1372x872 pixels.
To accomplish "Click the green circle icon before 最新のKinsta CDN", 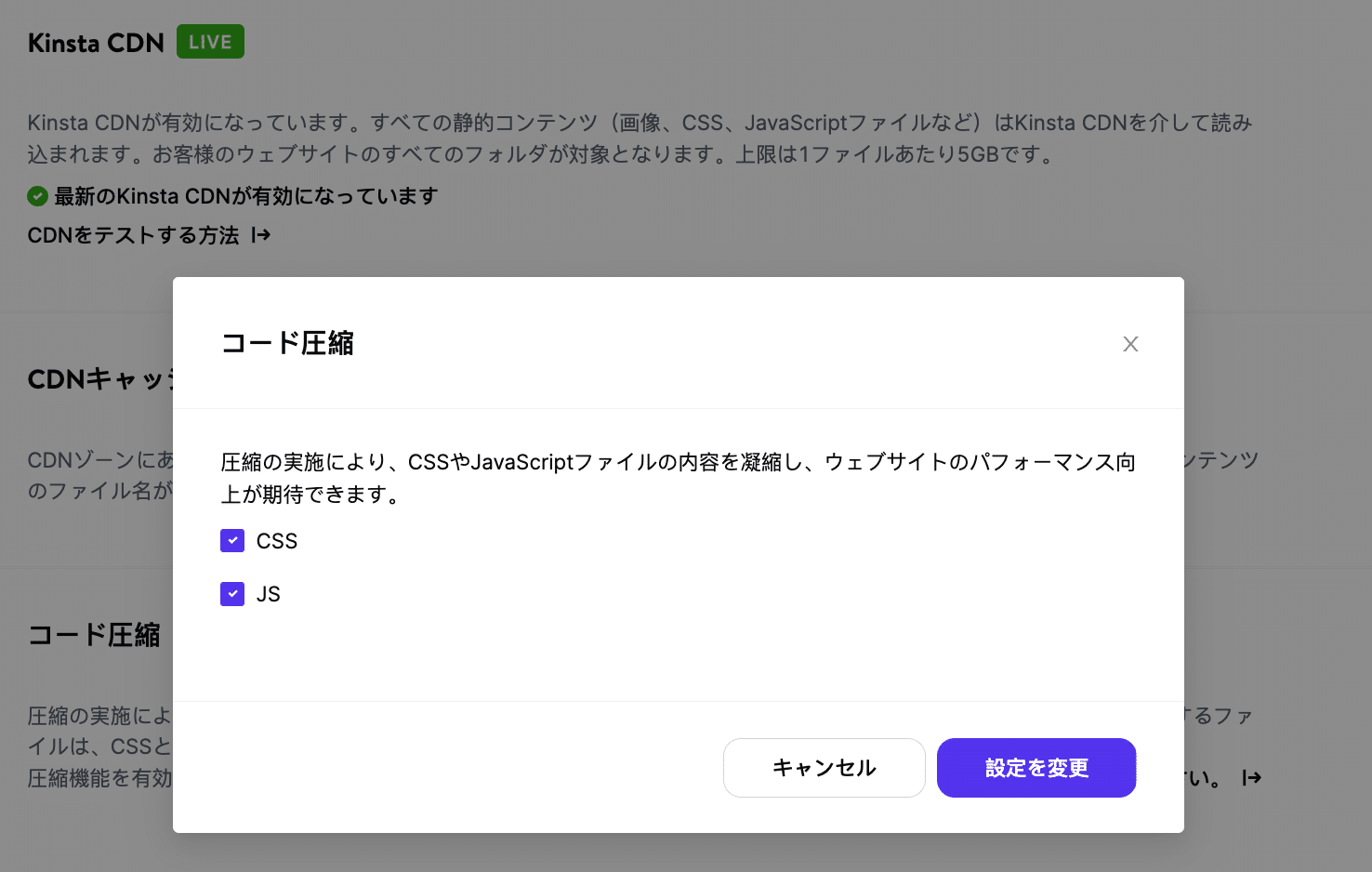I will (37, 195).
